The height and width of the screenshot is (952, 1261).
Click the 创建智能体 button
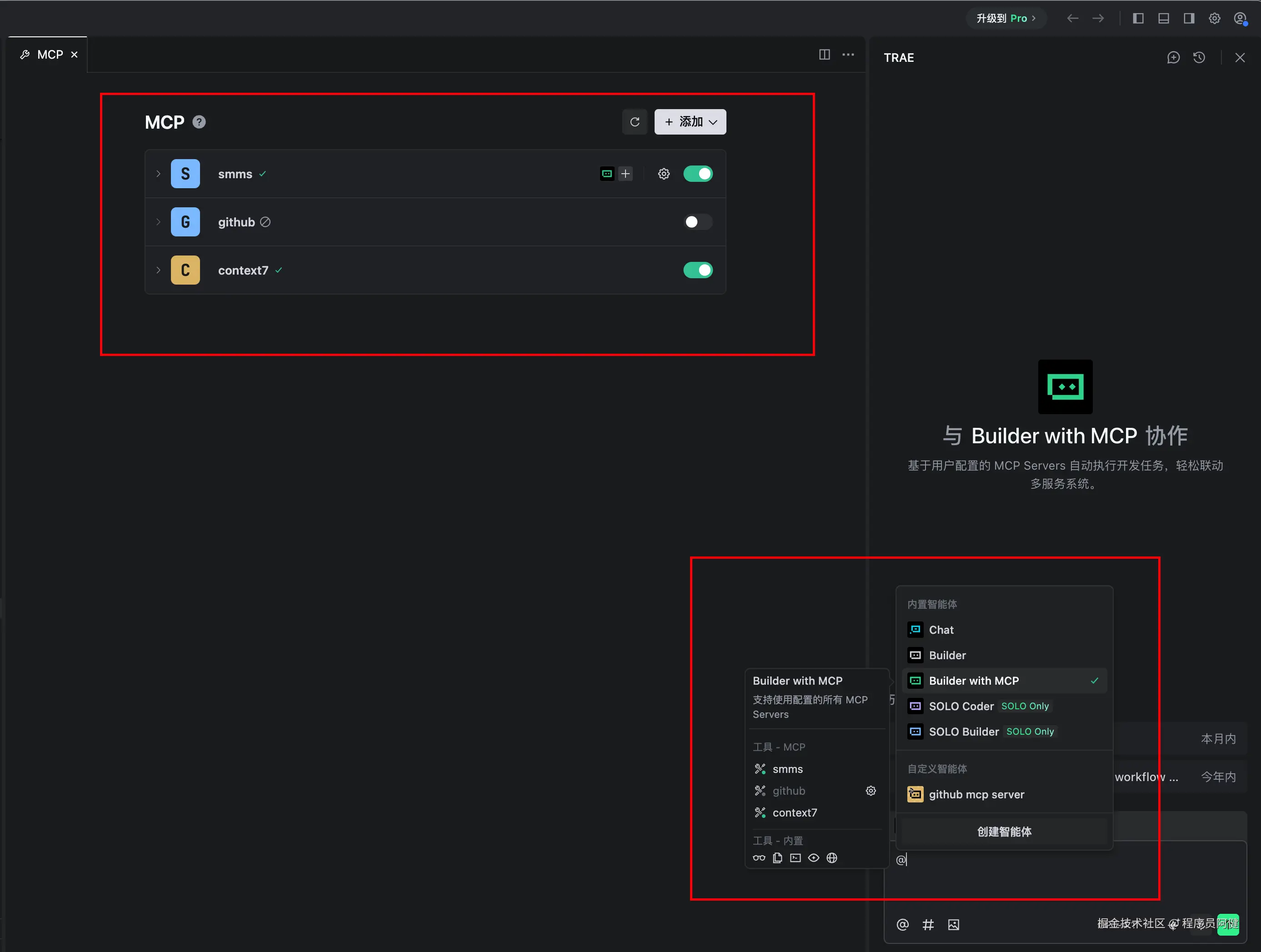(1004, 832)
